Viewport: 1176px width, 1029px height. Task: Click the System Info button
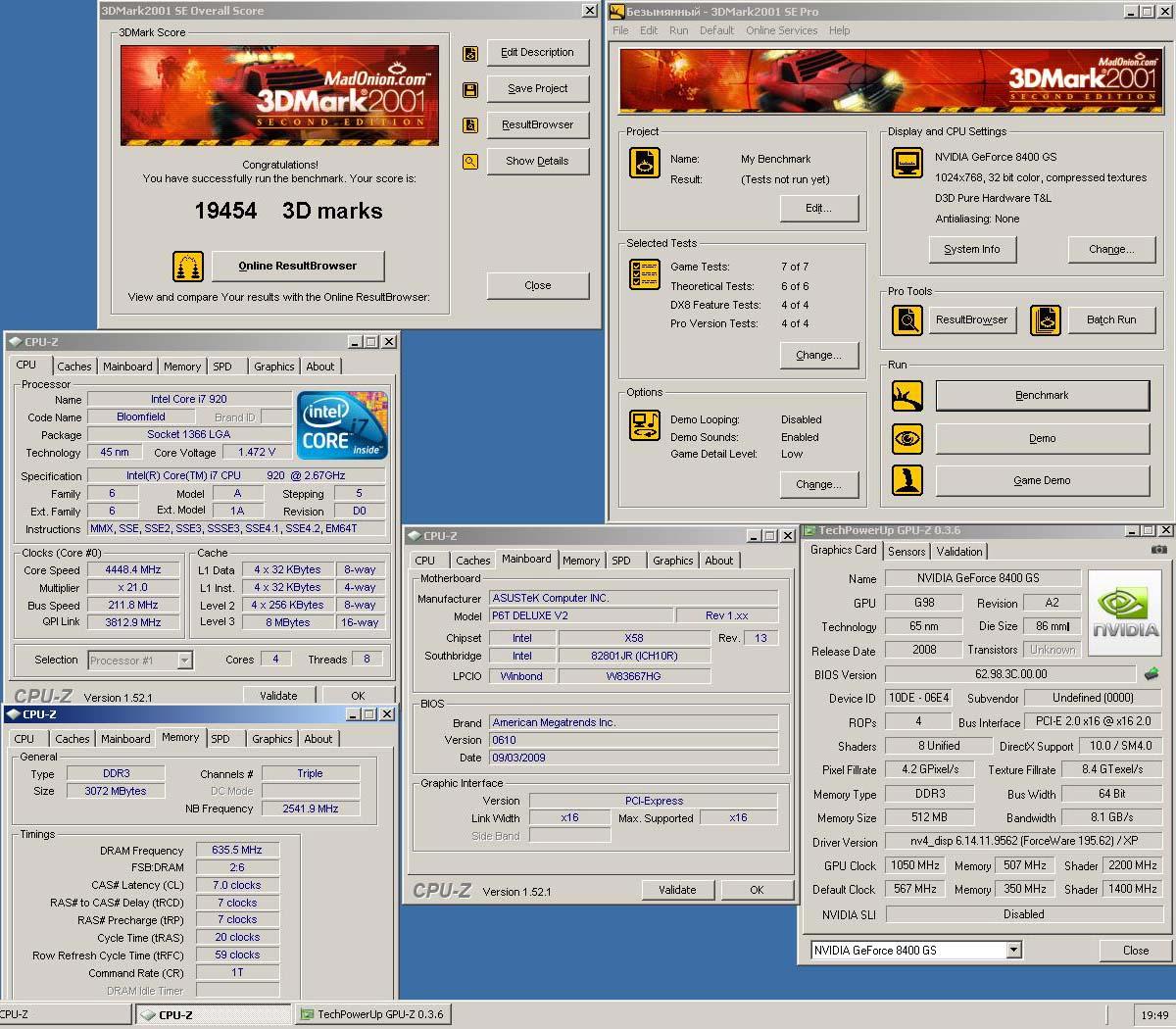click(972, 250)
